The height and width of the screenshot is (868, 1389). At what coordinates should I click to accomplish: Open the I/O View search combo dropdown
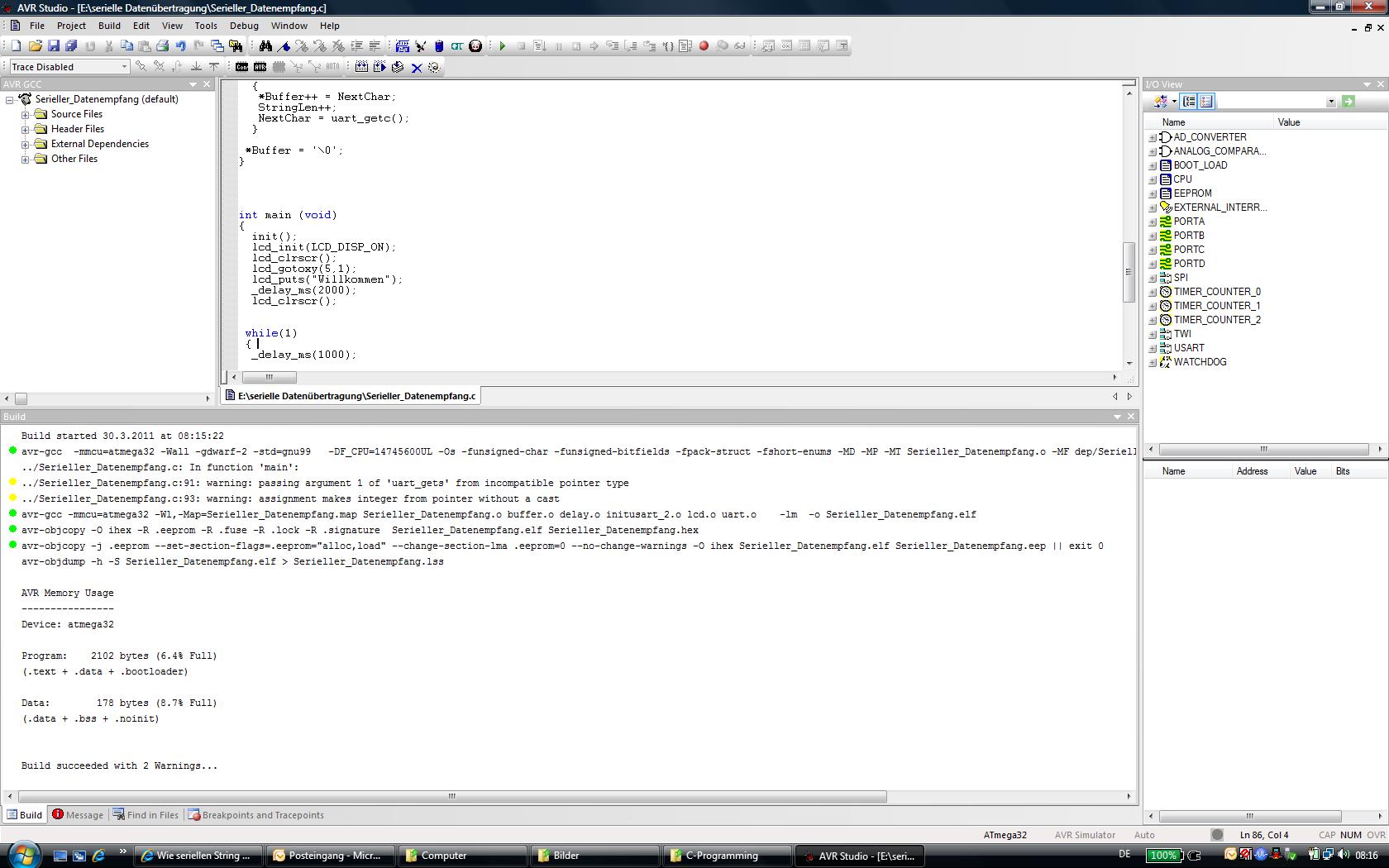[1330, 102]
